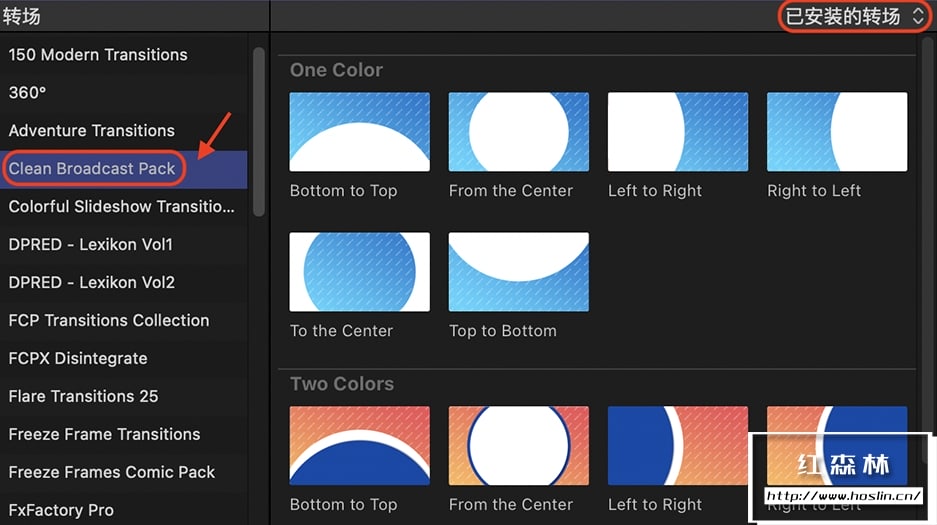The width and height of the screenshot is (937, 525).
Task: Click the 'To the Center' label
Action: (x=341, y=331)
